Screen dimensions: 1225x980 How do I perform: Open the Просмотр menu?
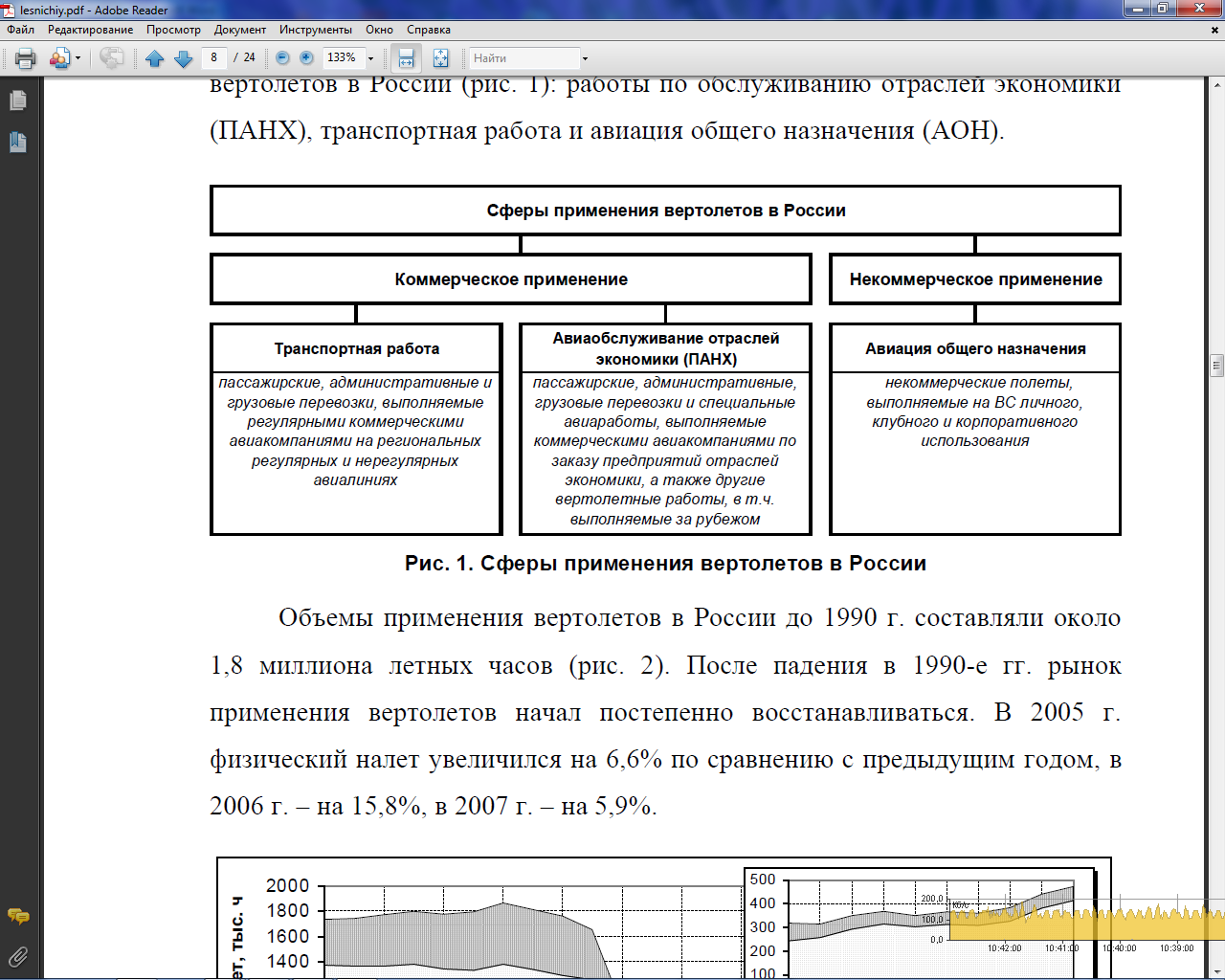coord(173,30)
